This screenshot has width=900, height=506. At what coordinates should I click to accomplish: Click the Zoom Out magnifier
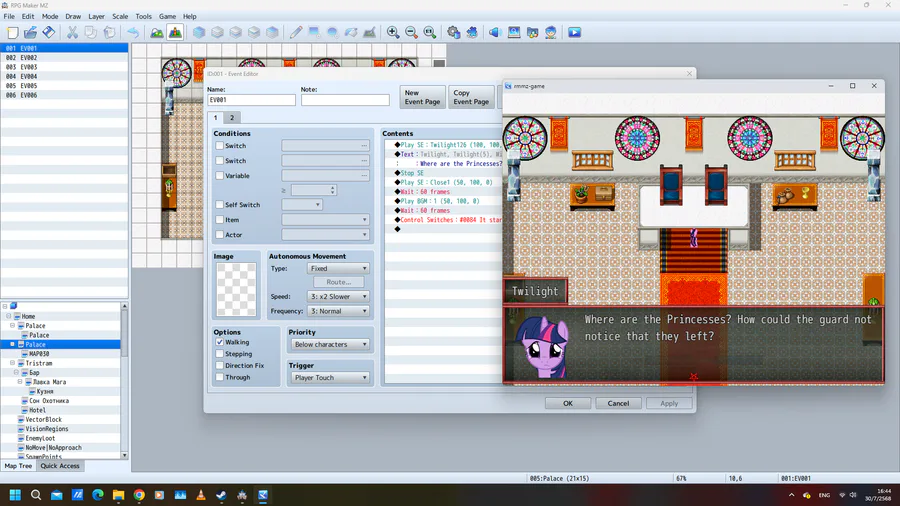click(412, 33)
